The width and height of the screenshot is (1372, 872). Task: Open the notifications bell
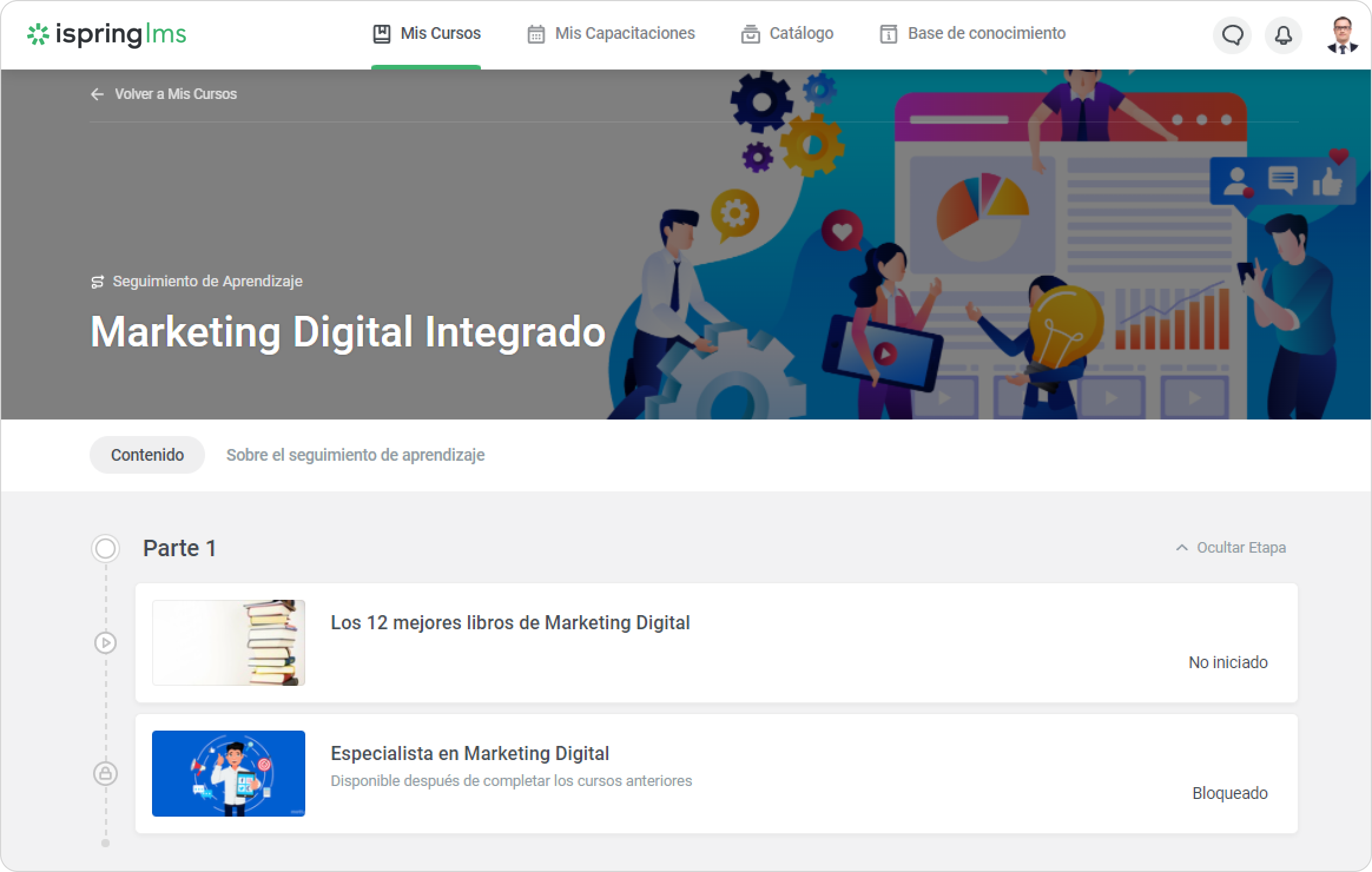click(x=1283, y=35)
